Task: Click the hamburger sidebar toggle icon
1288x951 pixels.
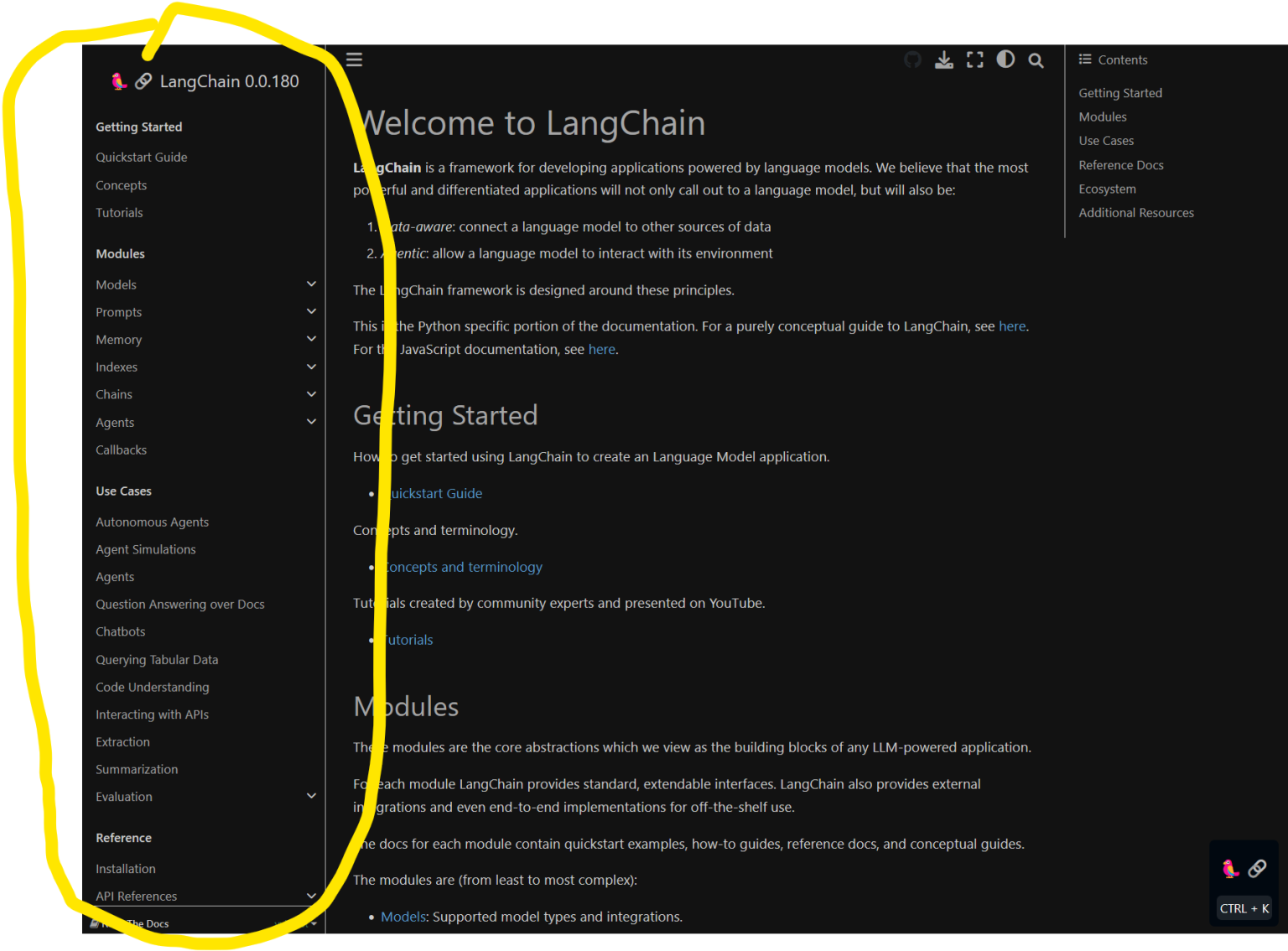Action: (x=354, y=60)
